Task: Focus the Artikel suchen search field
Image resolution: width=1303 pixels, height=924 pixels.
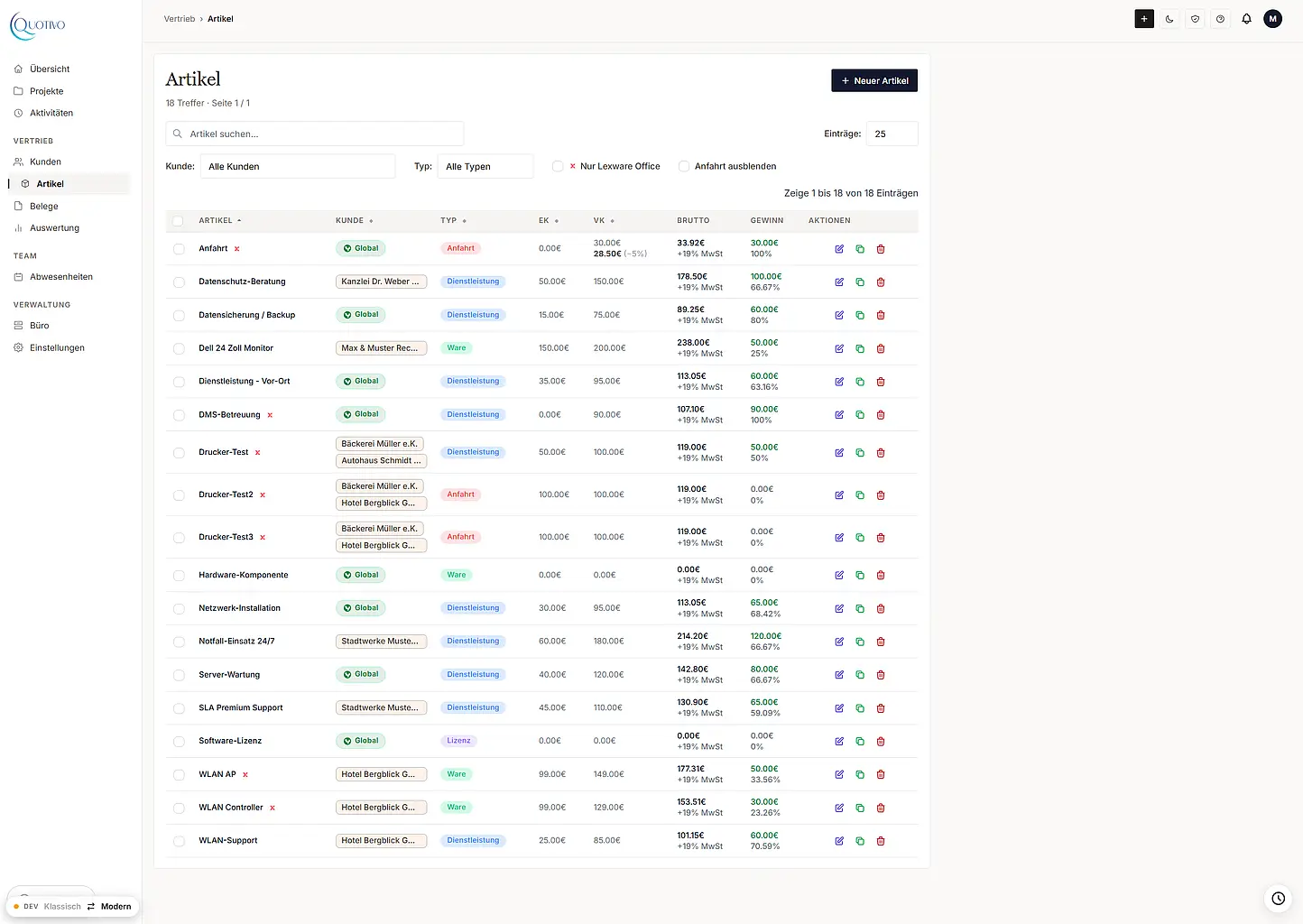Action: 315,134
